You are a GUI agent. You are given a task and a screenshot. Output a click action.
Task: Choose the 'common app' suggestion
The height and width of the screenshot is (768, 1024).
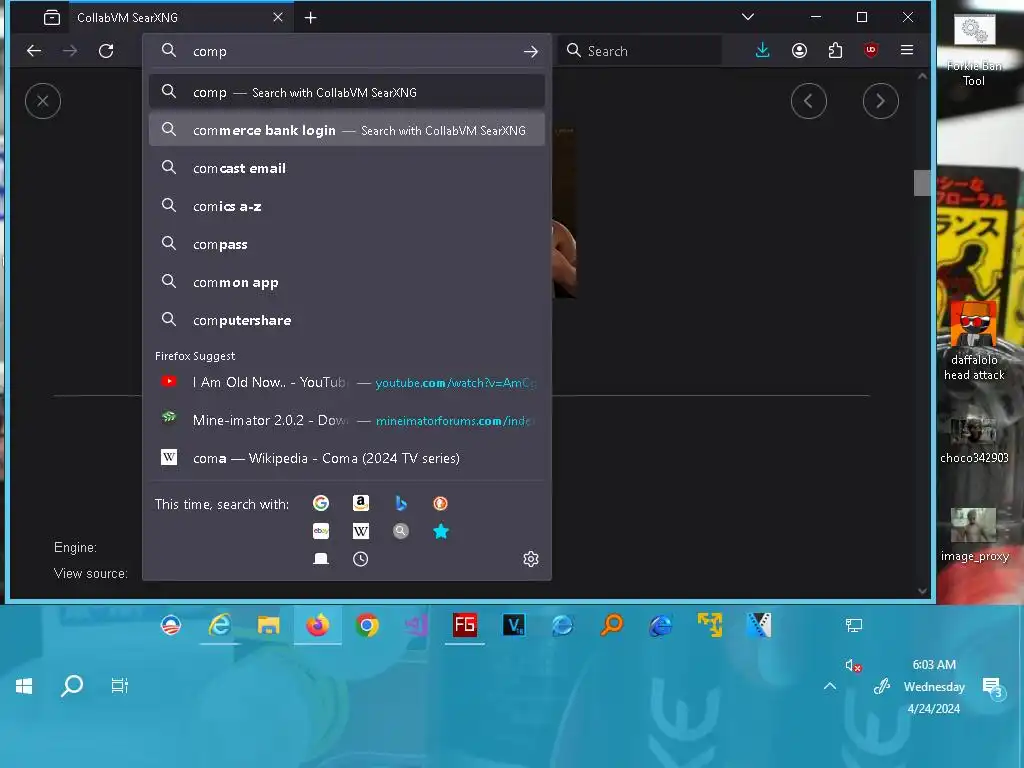347,282
